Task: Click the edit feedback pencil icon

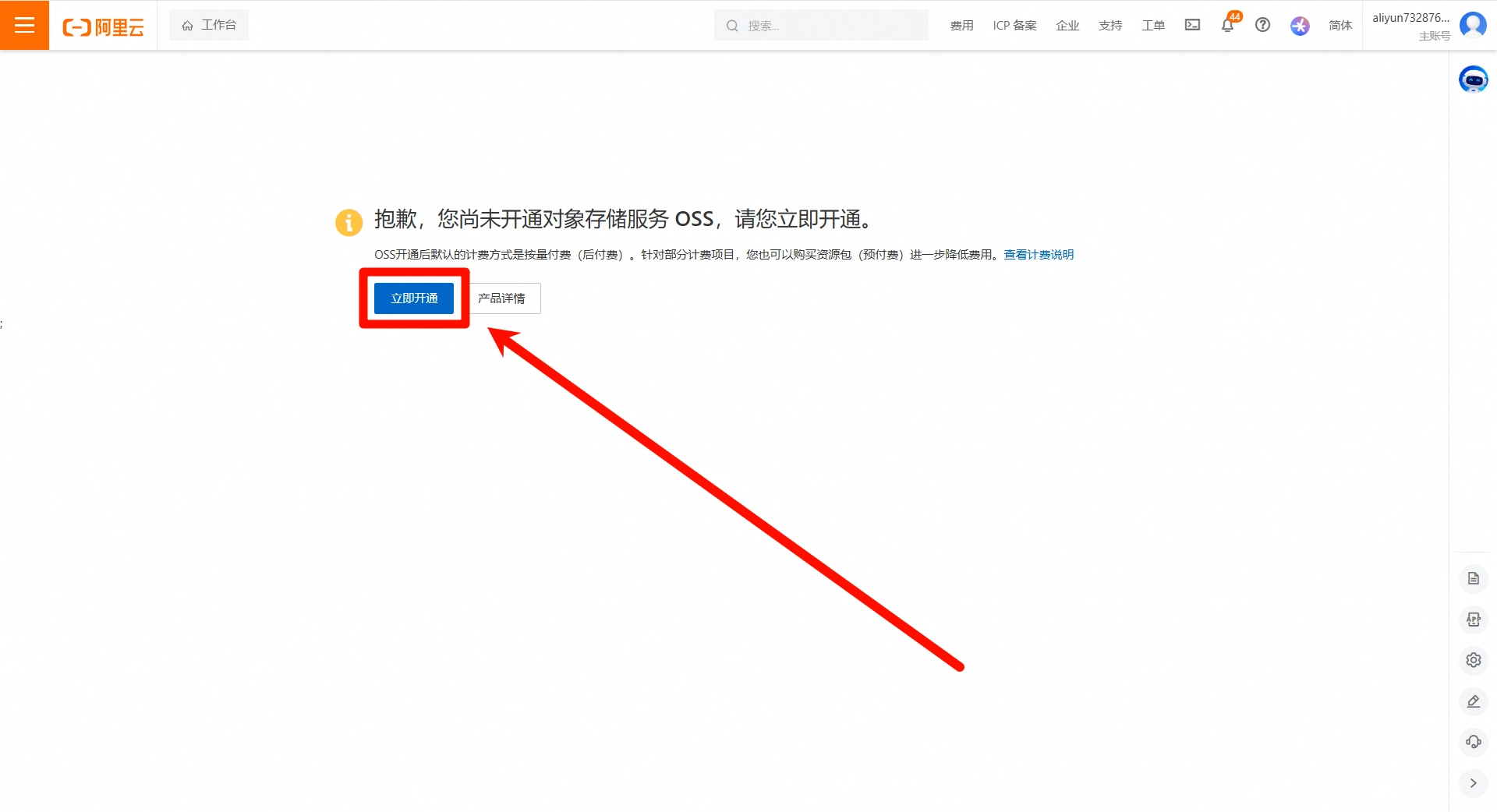Action: click(x=1473, y=701)
